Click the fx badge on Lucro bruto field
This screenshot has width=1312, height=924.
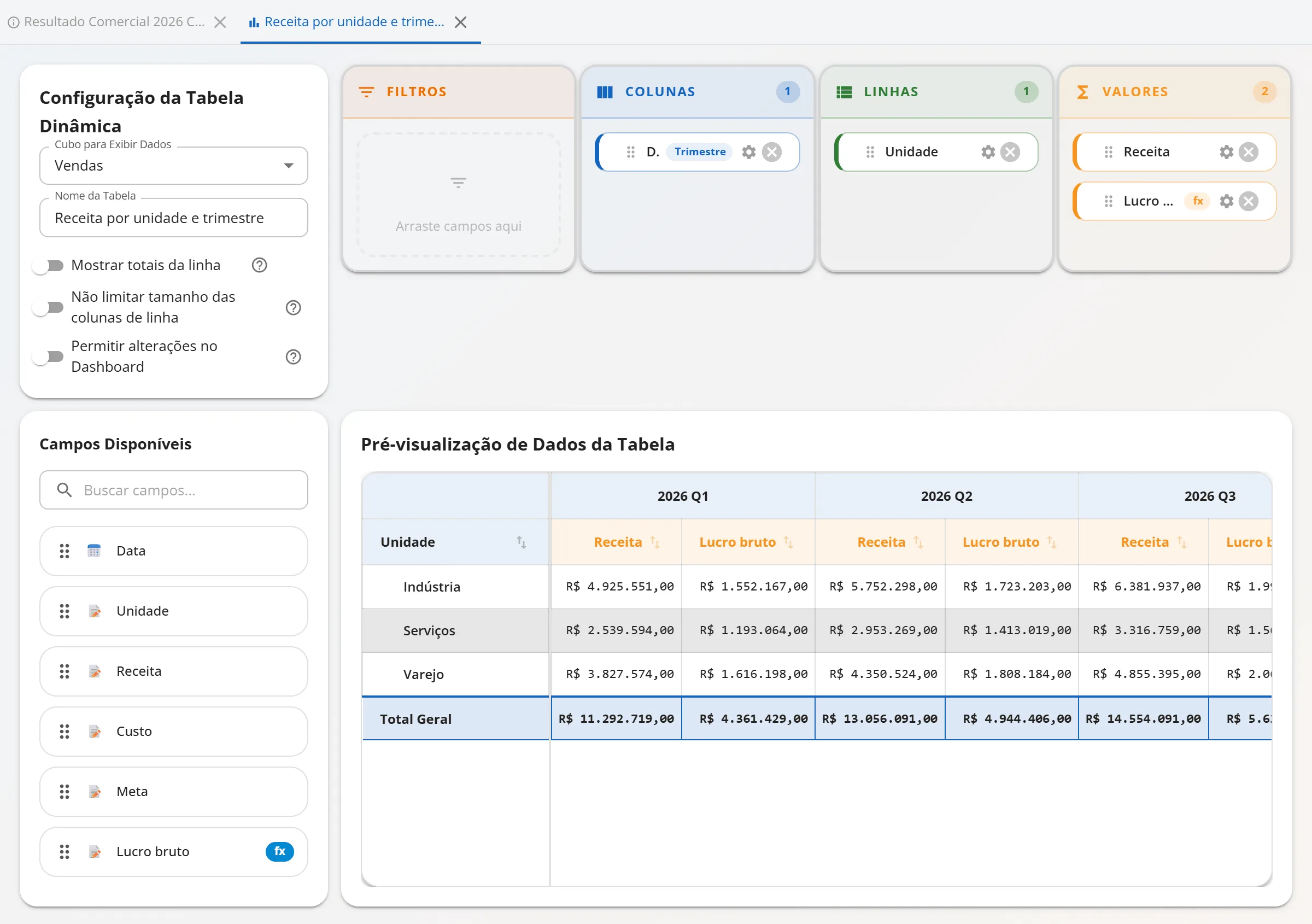click(279, 851)
